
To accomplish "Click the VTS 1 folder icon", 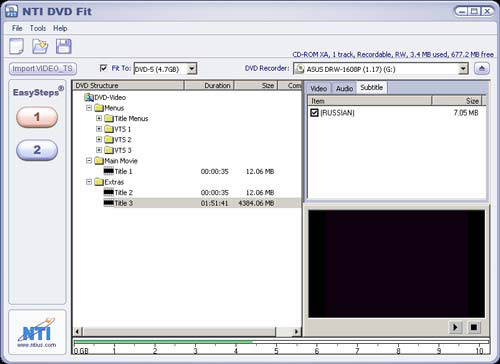I will point(109,129).
